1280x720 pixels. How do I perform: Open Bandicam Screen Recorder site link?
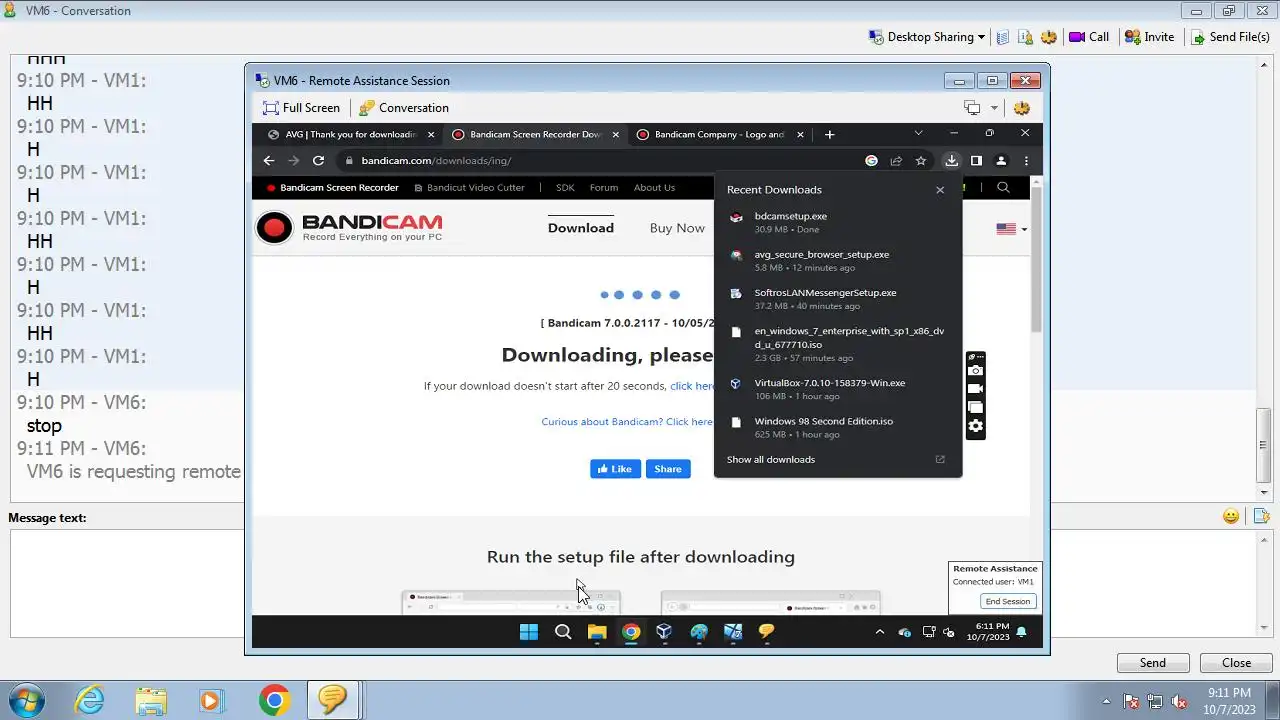point(332,187)
